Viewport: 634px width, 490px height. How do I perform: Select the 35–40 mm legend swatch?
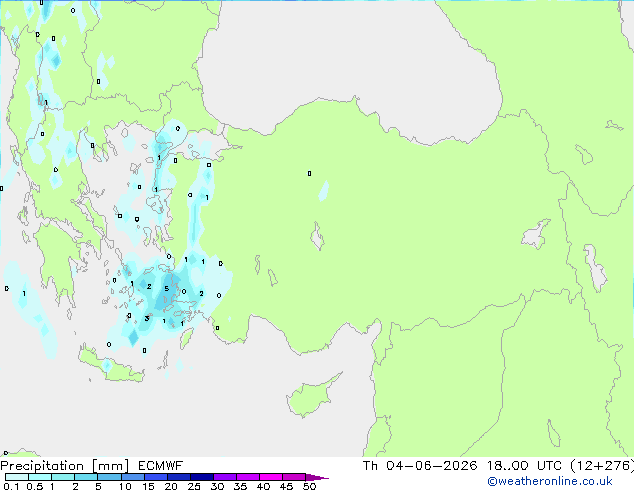[x=248, y=477]
